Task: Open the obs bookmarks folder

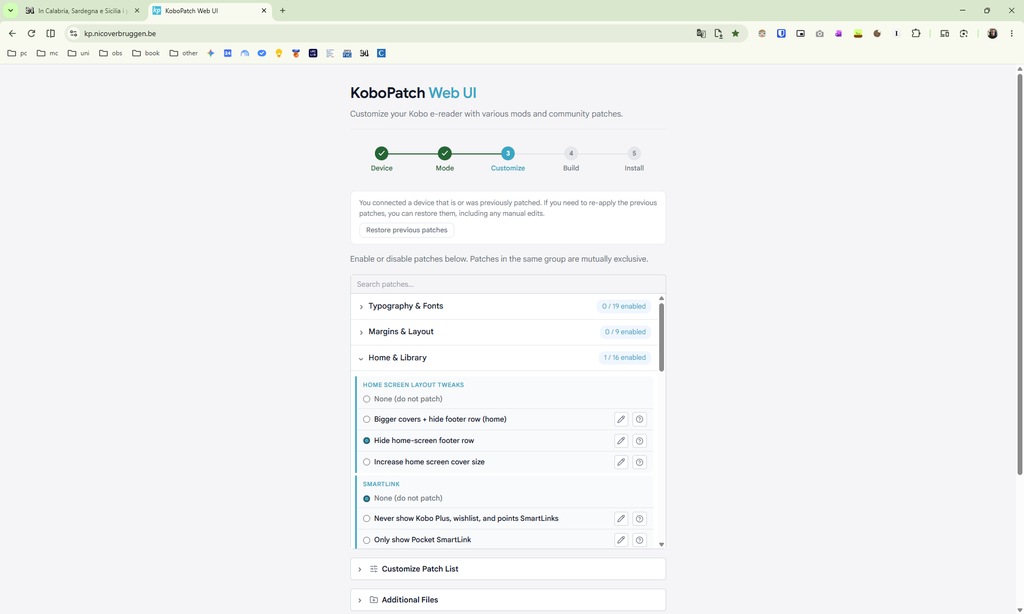Action: pyautogui.click(x=110, y=53)
